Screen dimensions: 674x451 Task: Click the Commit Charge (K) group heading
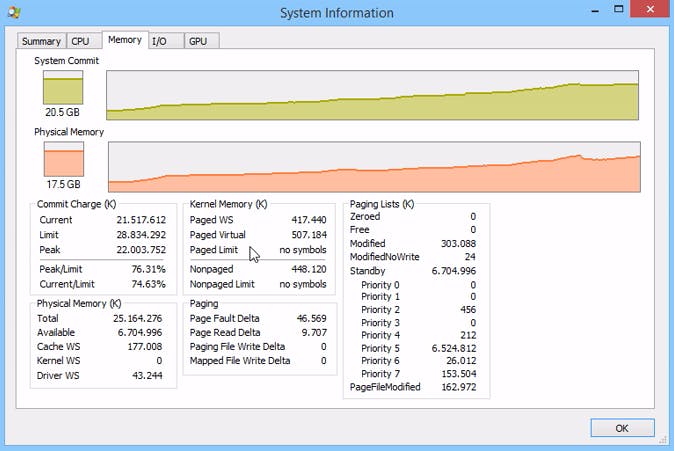click(77, 204)
